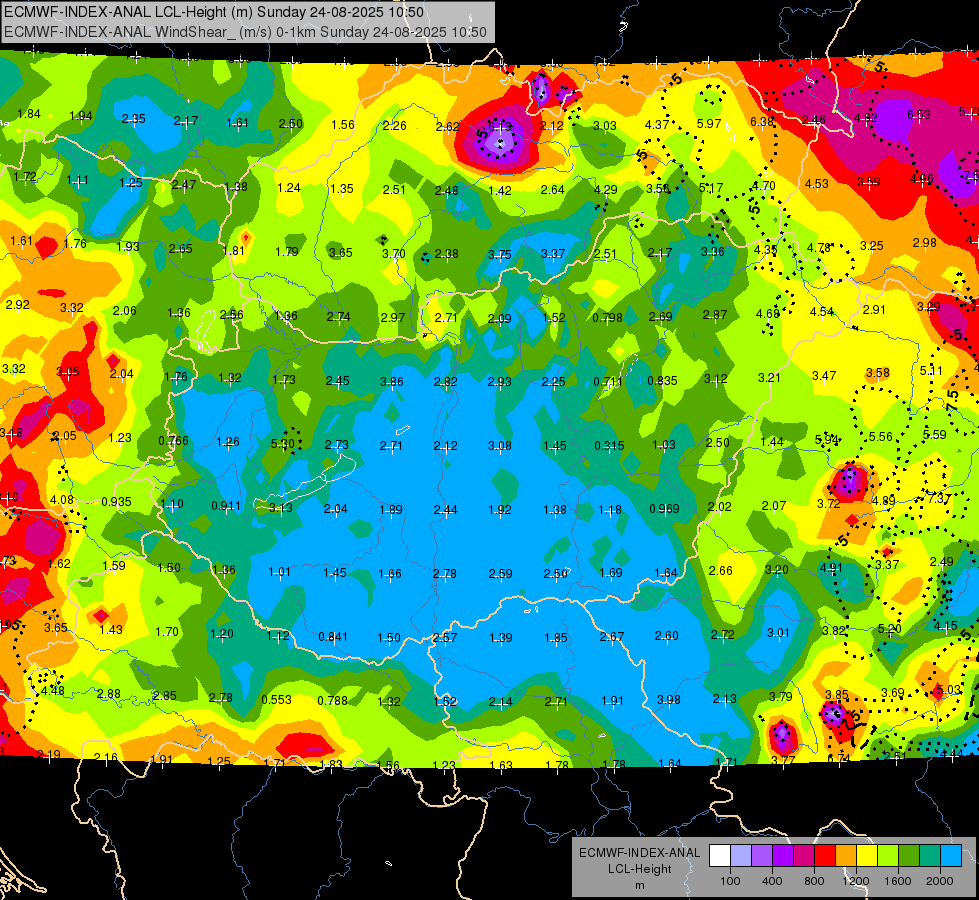The image size is (979, 900).
Task: Click the legend label 1600
Action: (897, 881)
